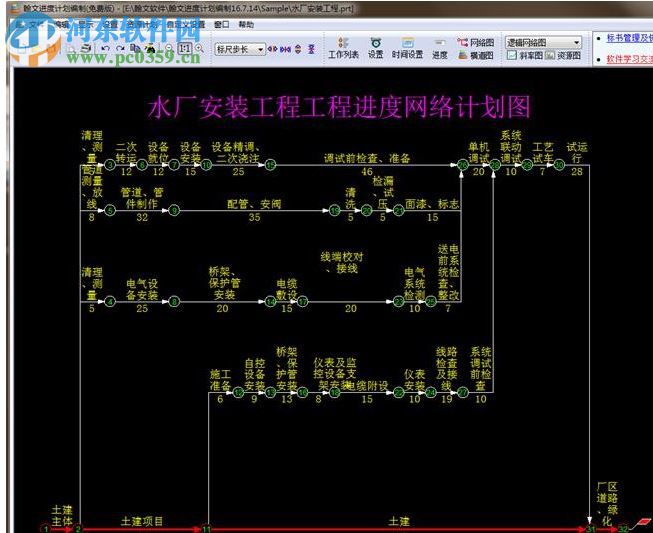This screenshot has width=653, height=533.
Task: Click the 配管、安阀 task label
Action: coord(254,204)
